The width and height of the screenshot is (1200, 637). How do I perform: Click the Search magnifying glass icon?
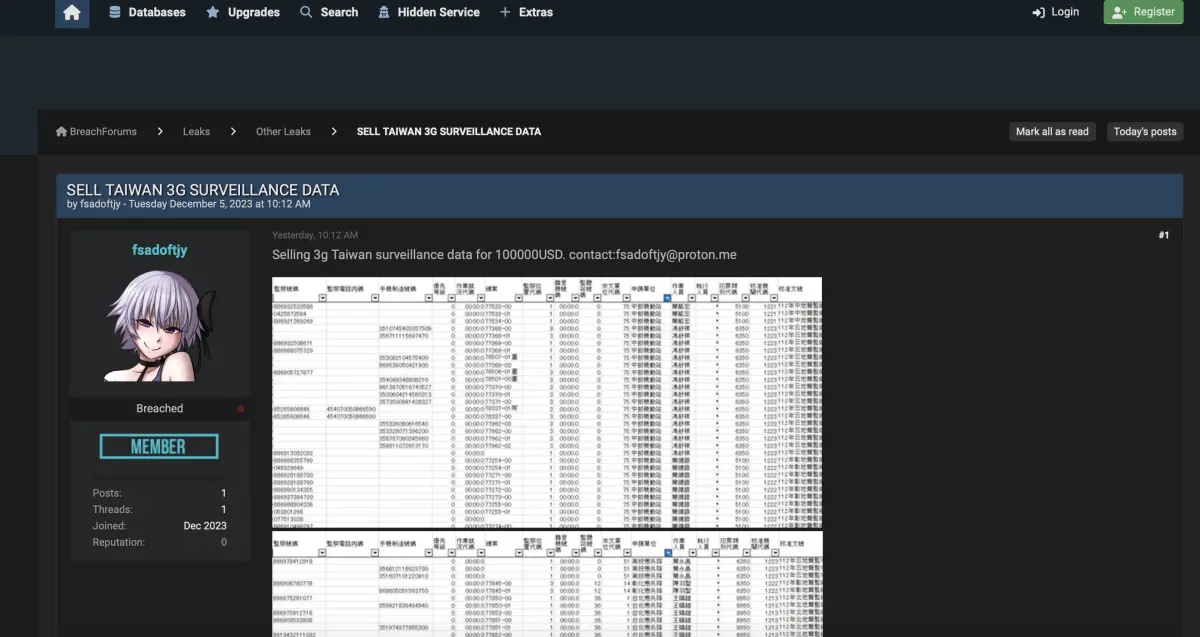(x=306, y=12)
